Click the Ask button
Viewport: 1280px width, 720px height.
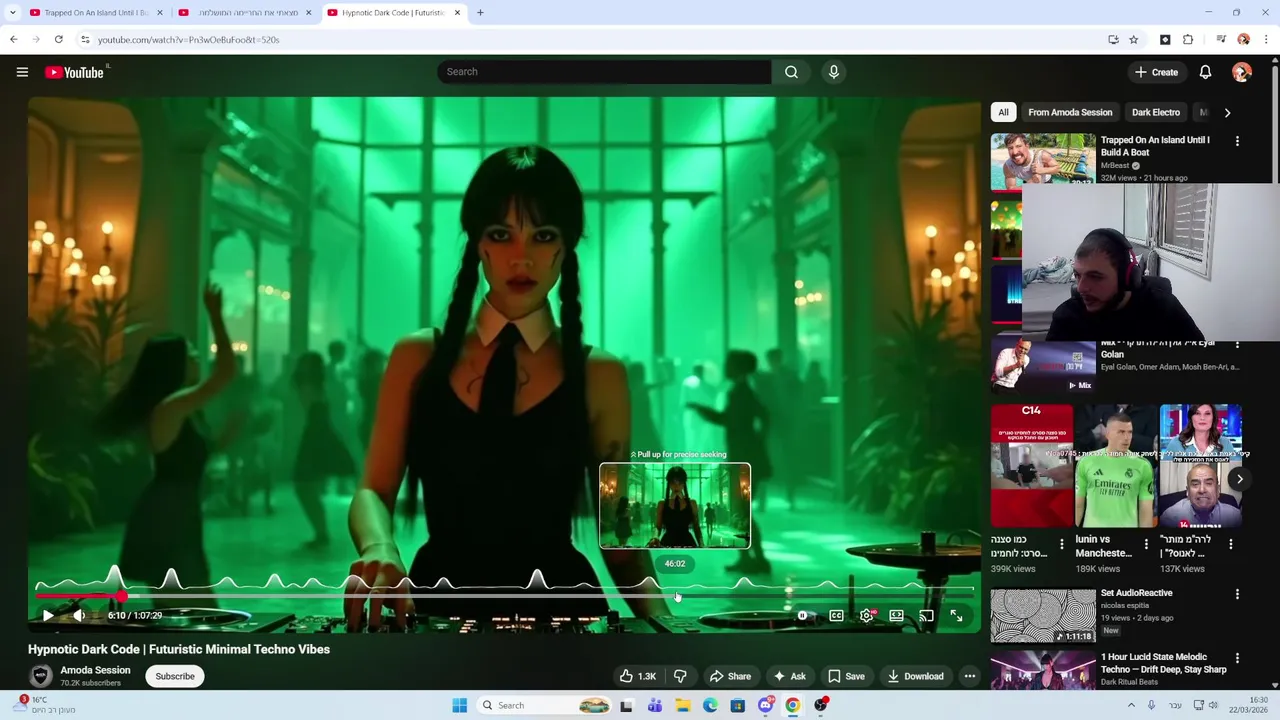click(789, 676)
